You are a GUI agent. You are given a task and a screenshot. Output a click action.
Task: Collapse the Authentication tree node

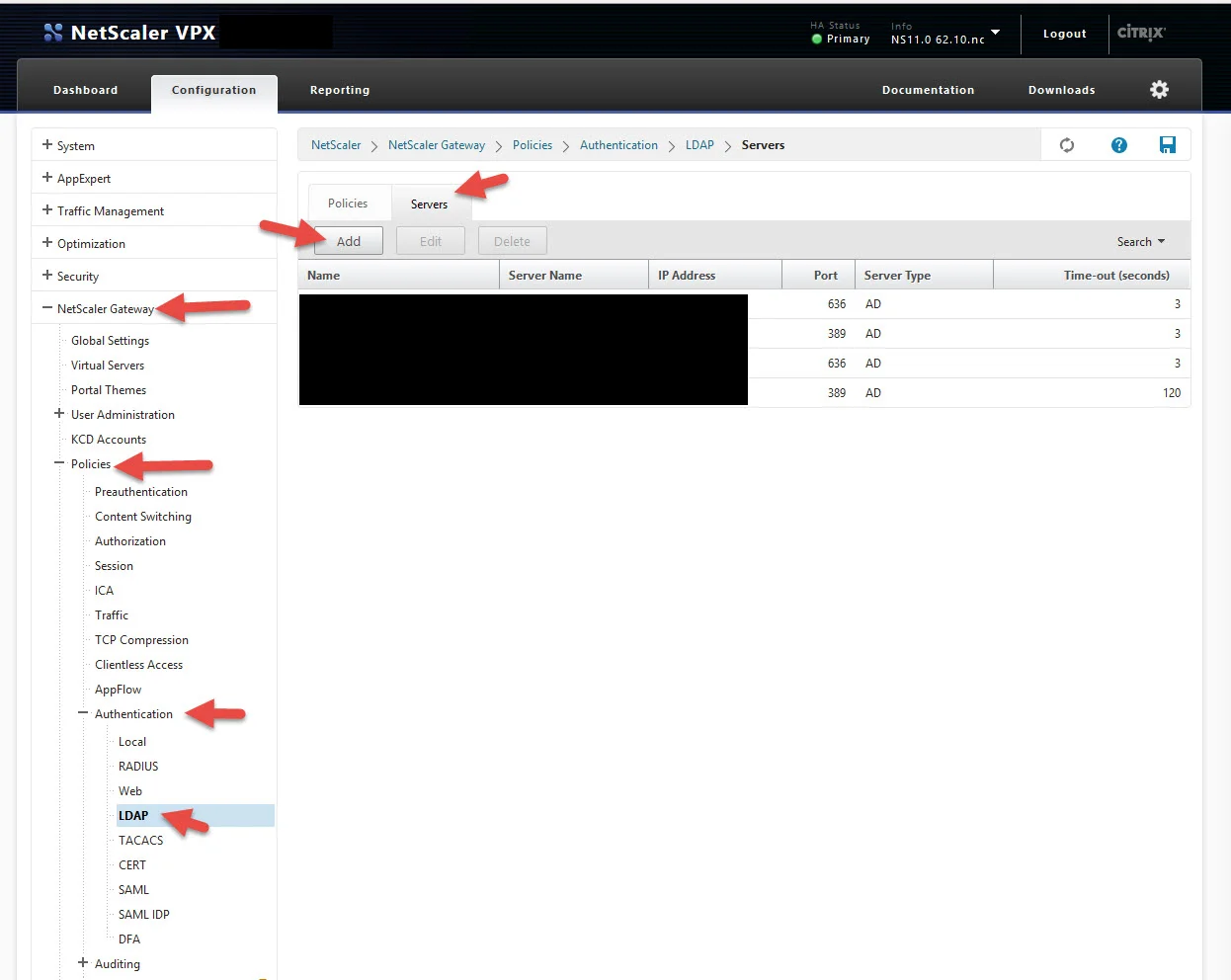[x=83, y=713]
